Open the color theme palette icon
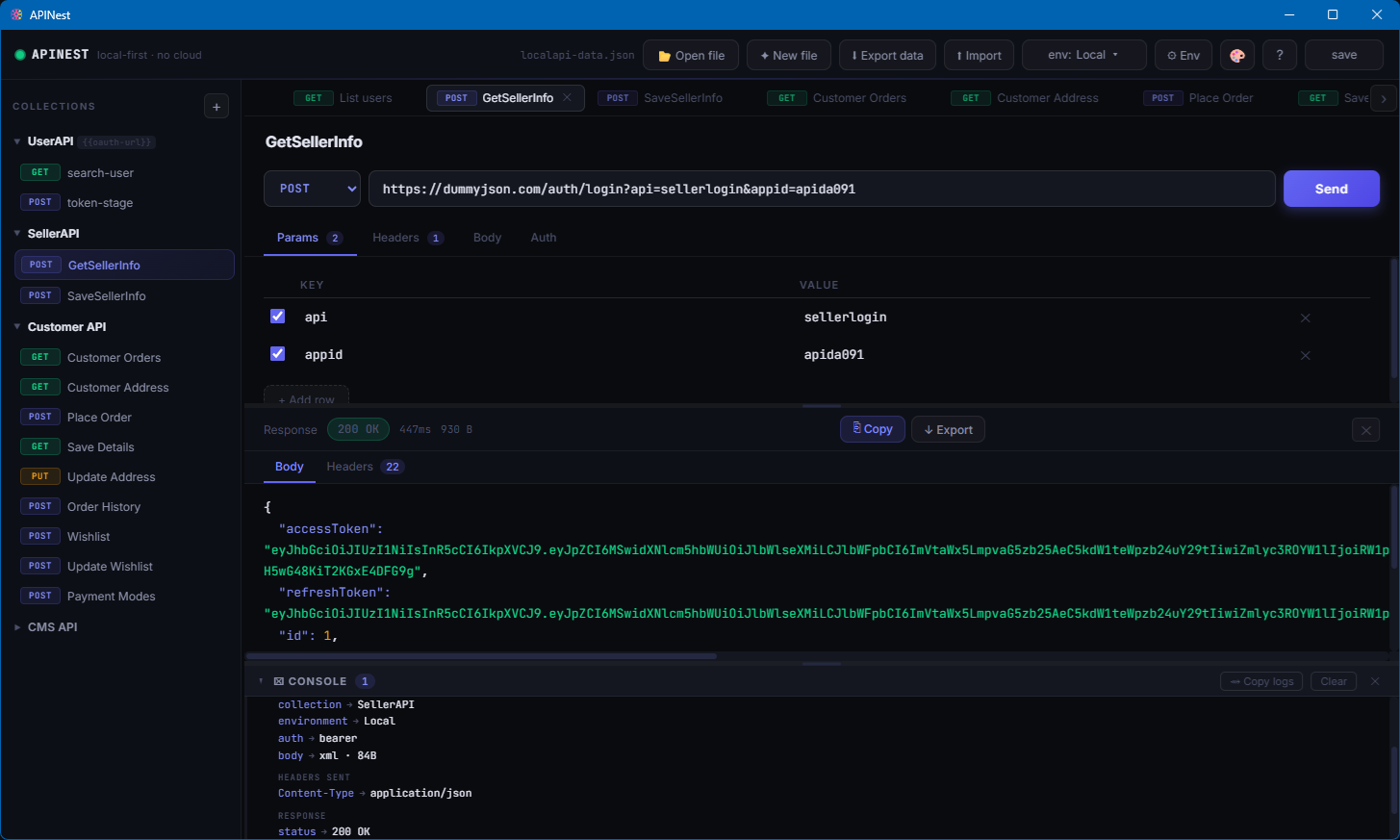 coord(1237,55)
